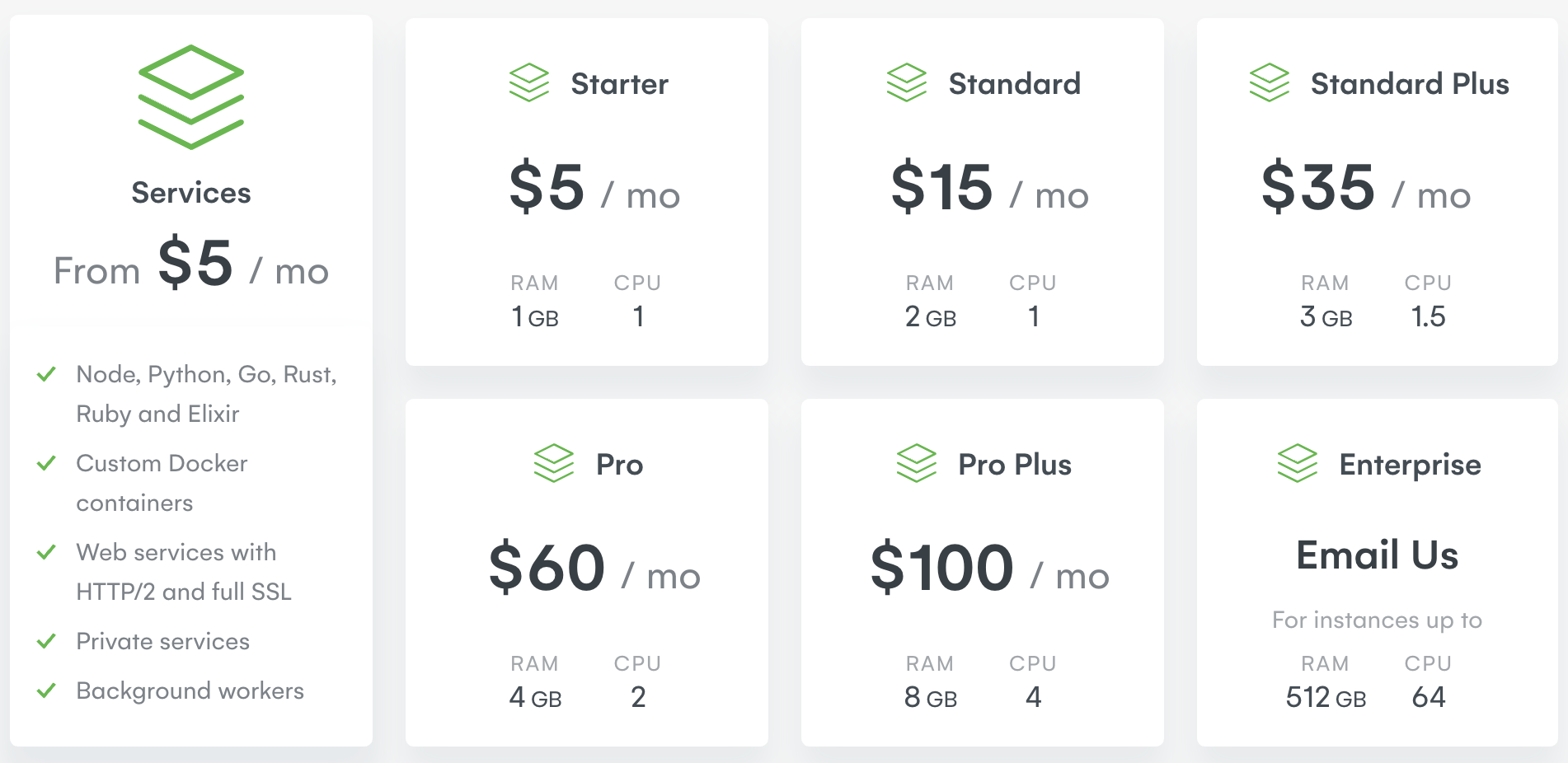This screenshot has width=1568, height=763.
Task: Click checkmark next to Web services with HTTP/2
Action: 47,552
